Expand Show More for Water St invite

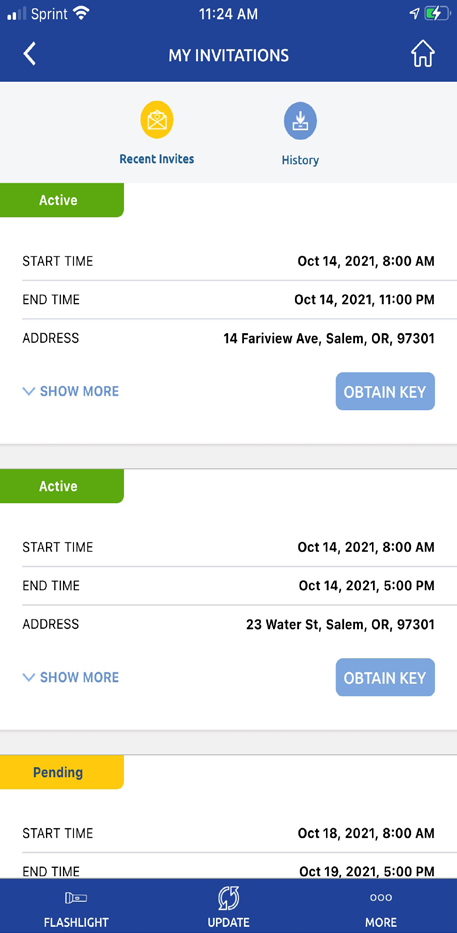(71, 677)
